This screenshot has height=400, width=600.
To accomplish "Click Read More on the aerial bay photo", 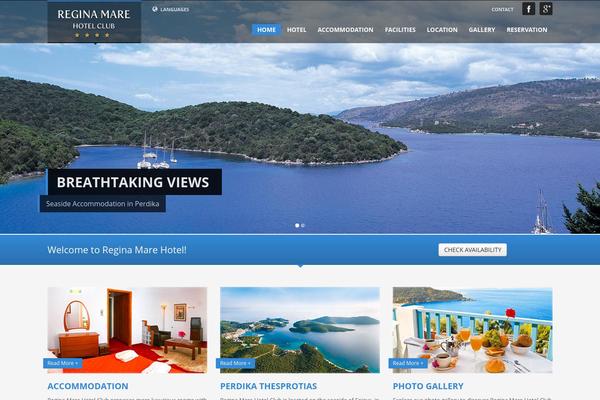I will pos(235,363).
